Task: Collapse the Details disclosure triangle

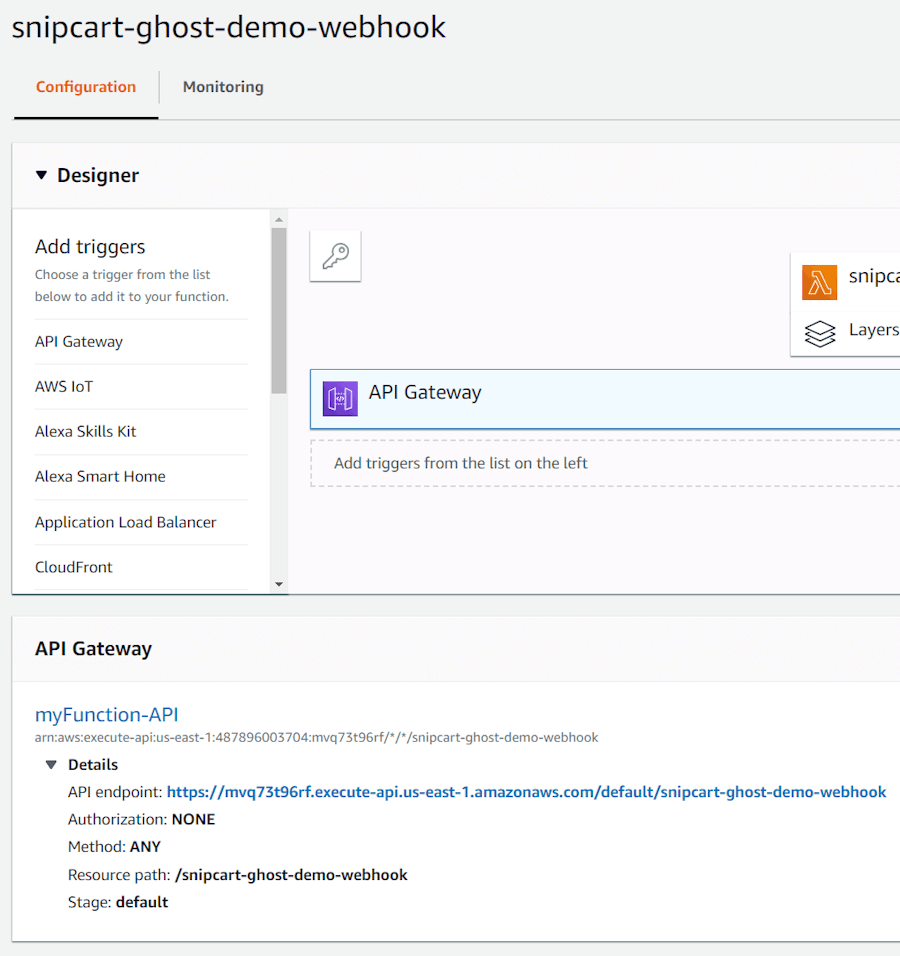Action: pos(51,765)
